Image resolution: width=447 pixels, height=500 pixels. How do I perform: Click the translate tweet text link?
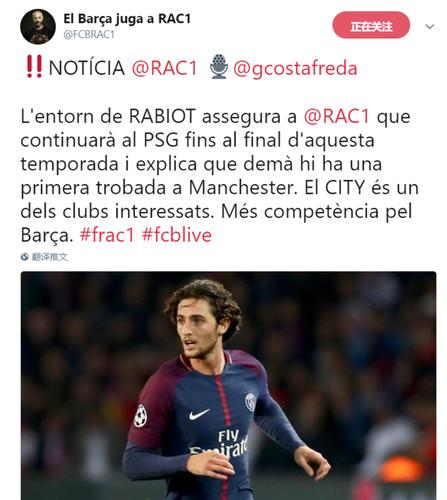tap(50, 257)
